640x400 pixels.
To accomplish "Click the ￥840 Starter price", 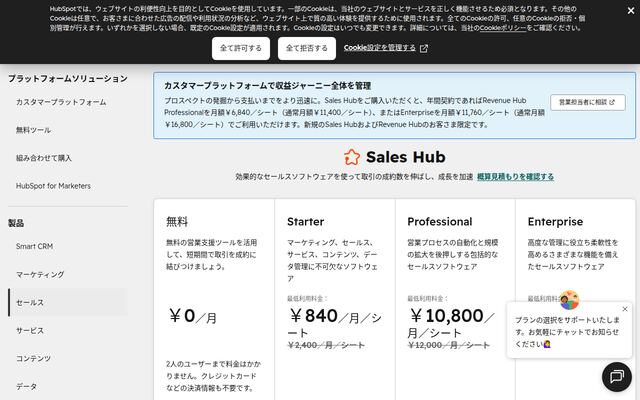I will point(313,316).
